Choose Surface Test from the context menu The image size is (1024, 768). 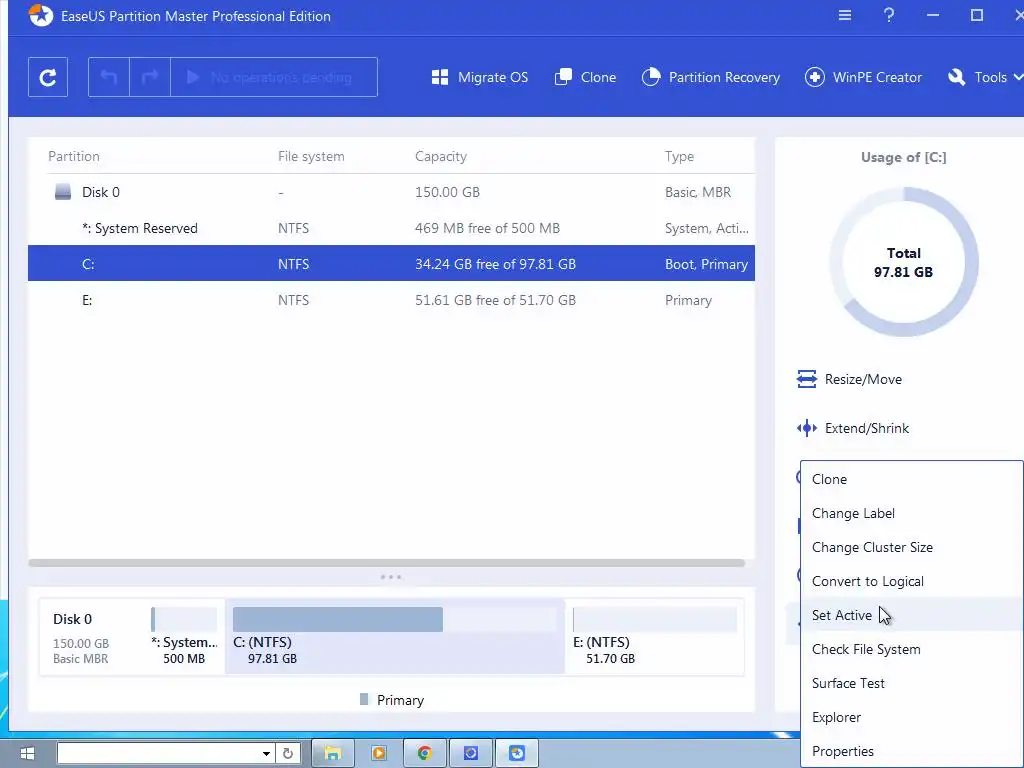click(x=912, y=682)
